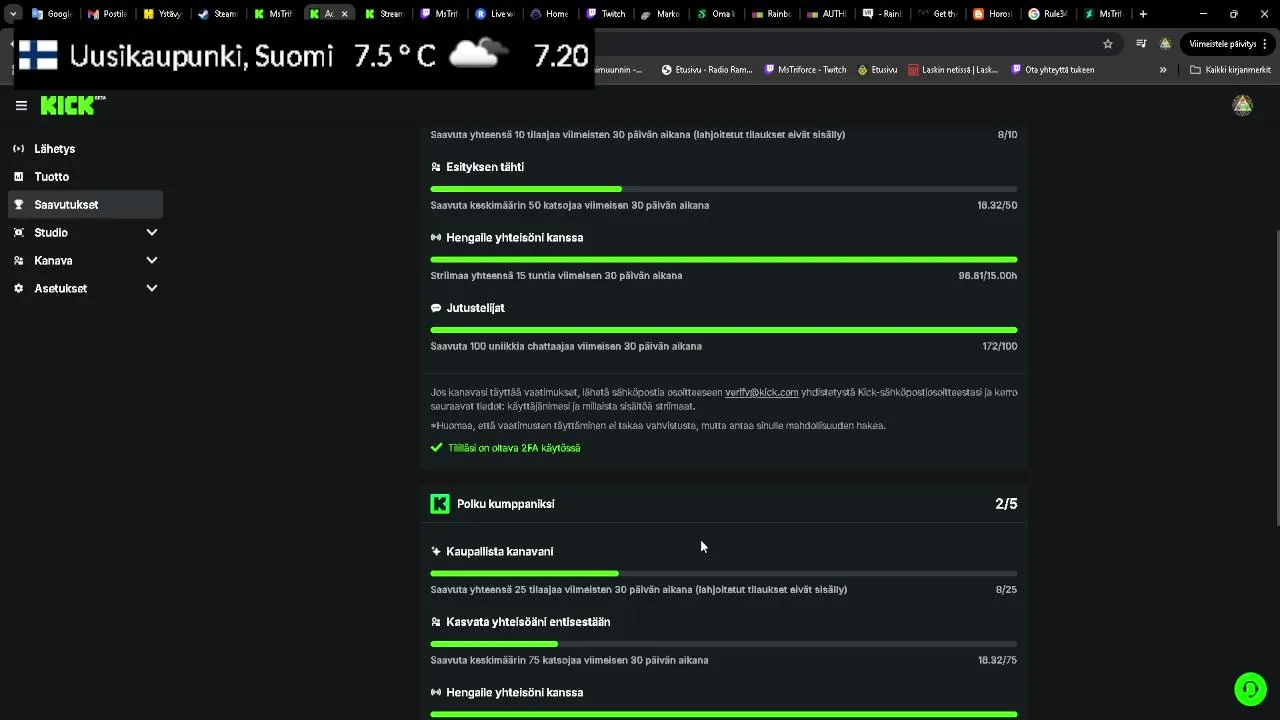Click the Saavutukset trophy icon

pyautogui.click(x=18, y=205)
